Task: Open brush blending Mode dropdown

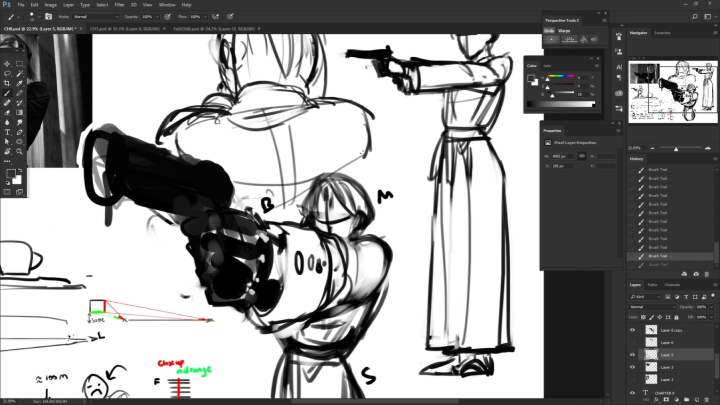Action: pyautogui.click(x=92, y=17)
